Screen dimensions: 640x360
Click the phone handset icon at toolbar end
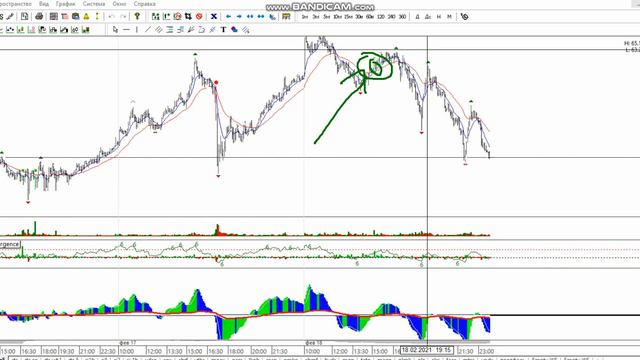[x=464, y=17]
